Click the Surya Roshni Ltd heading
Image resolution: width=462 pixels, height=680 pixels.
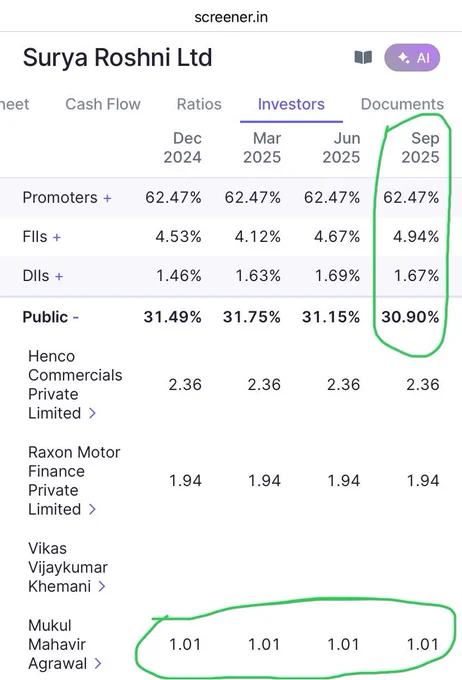[x=117, y=58]
